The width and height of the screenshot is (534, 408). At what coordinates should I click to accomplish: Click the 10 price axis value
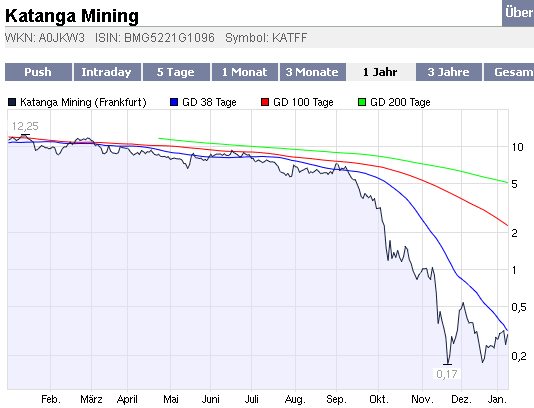(517, 147)
